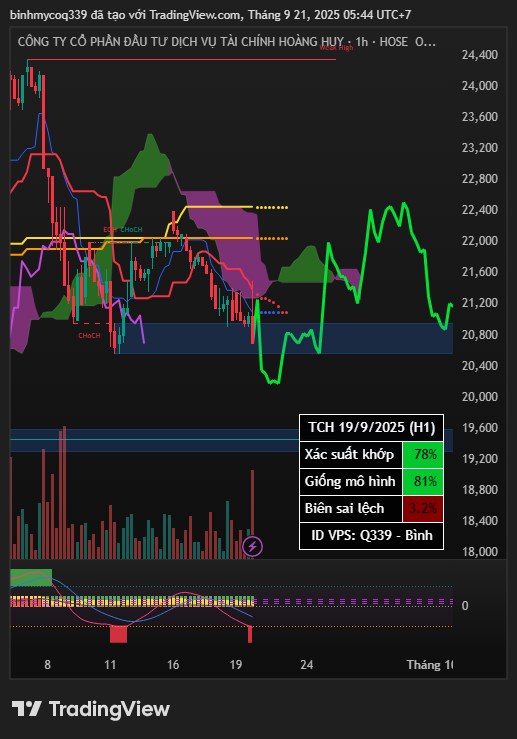Click the TradingView.com link in header
This screenshot has width=517, height=739.
pyautogui.click(x=195, y=15)
